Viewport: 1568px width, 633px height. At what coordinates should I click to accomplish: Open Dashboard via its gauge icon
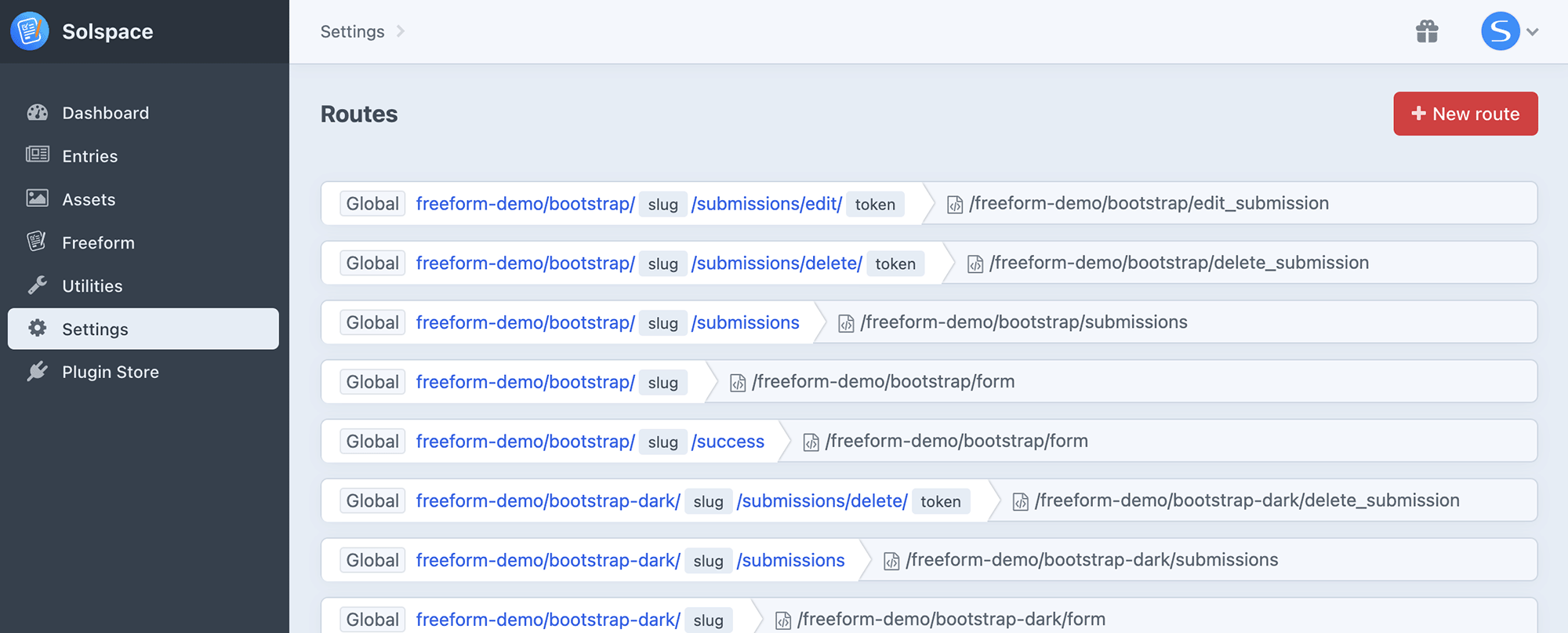tap(38, 113)
